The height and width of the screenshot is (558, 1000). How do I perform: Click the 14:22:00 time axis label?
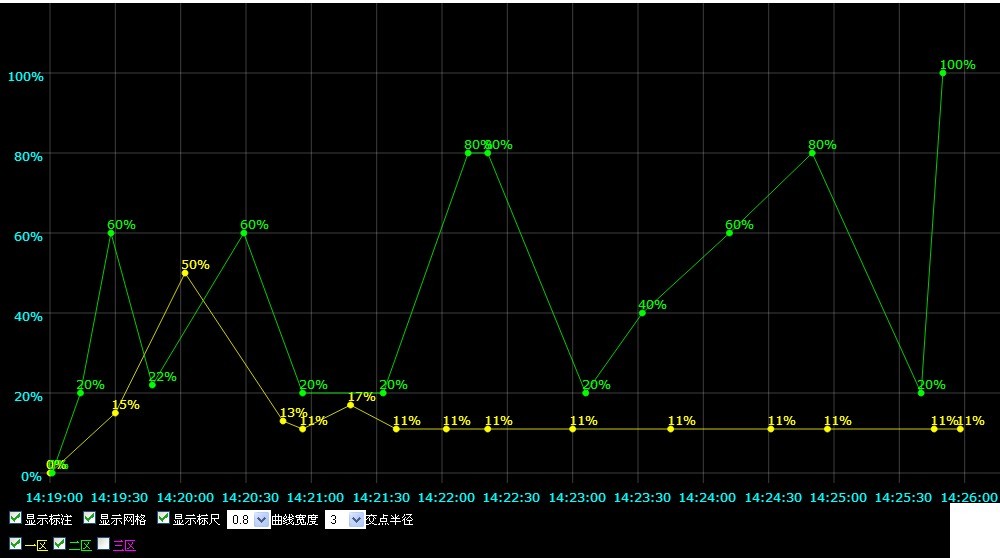[446, 497]
